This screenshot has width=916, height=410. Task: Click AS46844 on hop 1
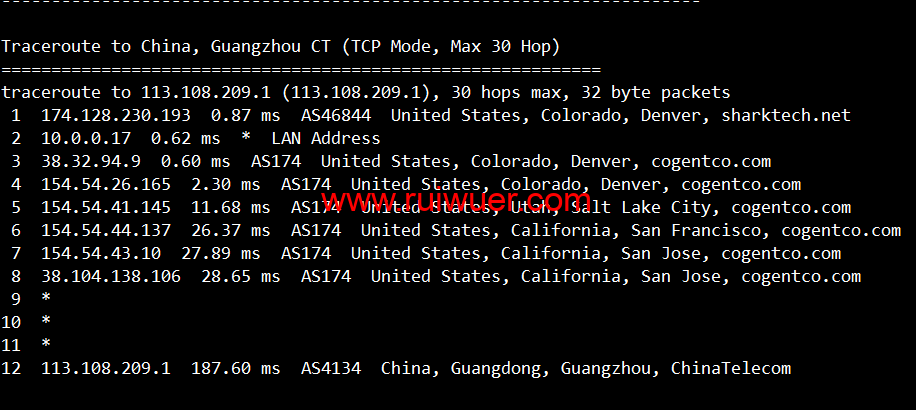(336, 116)
